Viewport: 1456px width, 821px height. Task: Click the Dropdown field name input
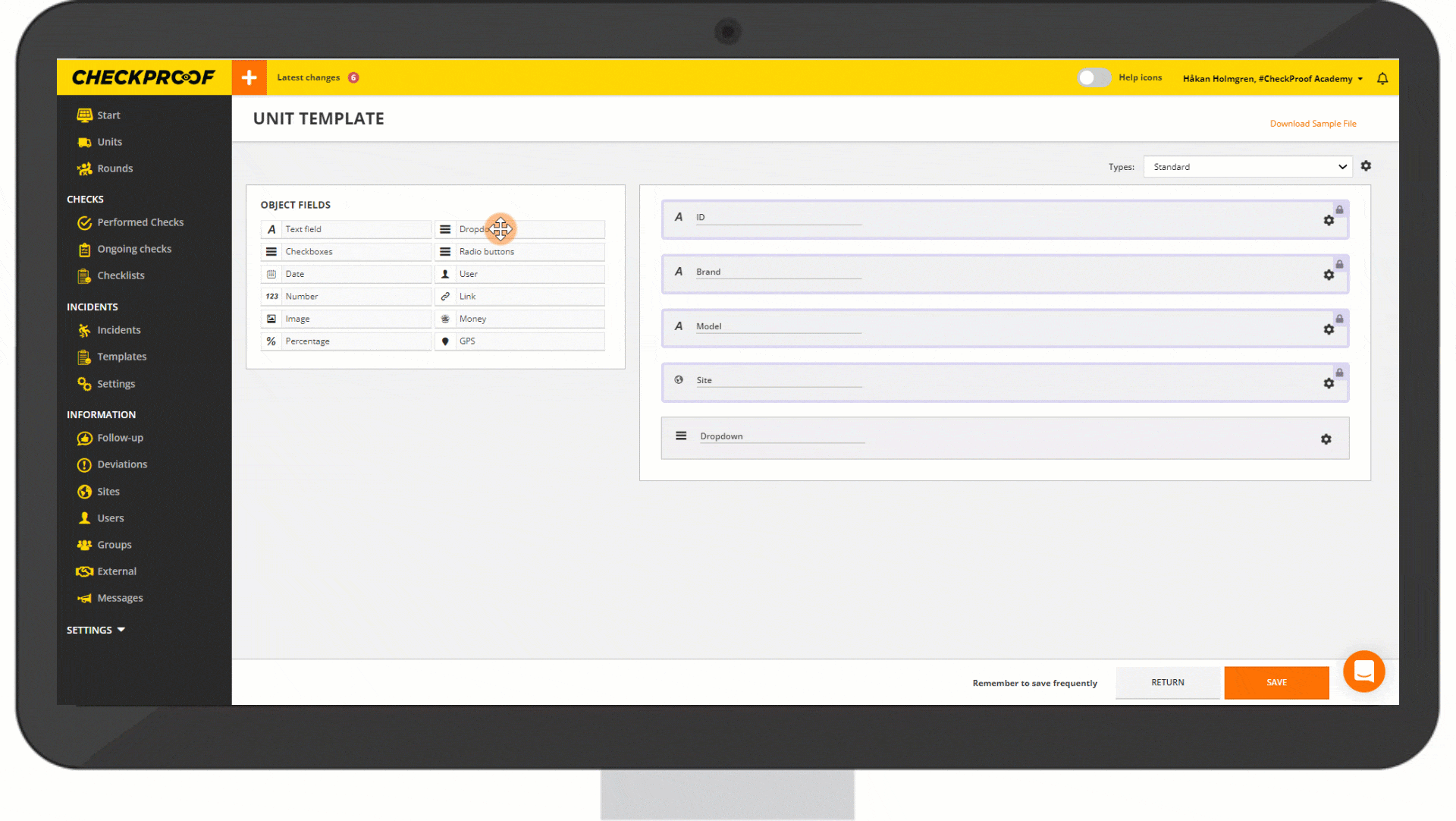(781, 436)
